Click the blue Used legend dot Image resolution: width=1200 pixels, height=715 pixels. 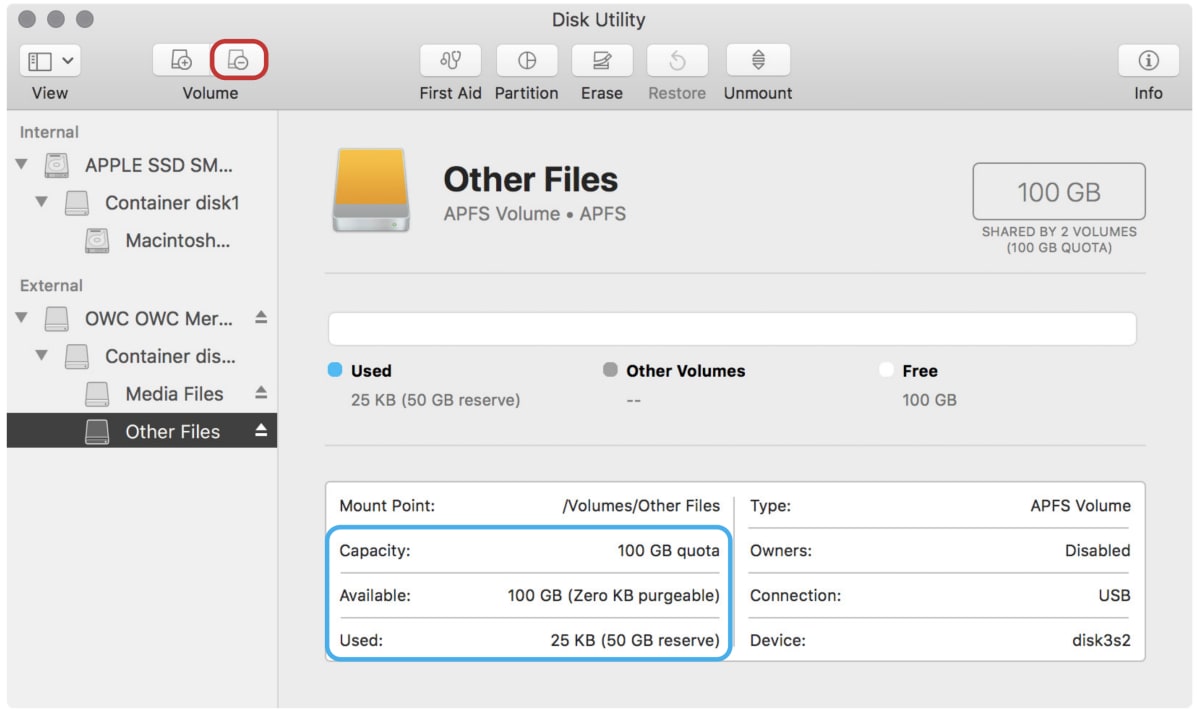pos(335,370)
